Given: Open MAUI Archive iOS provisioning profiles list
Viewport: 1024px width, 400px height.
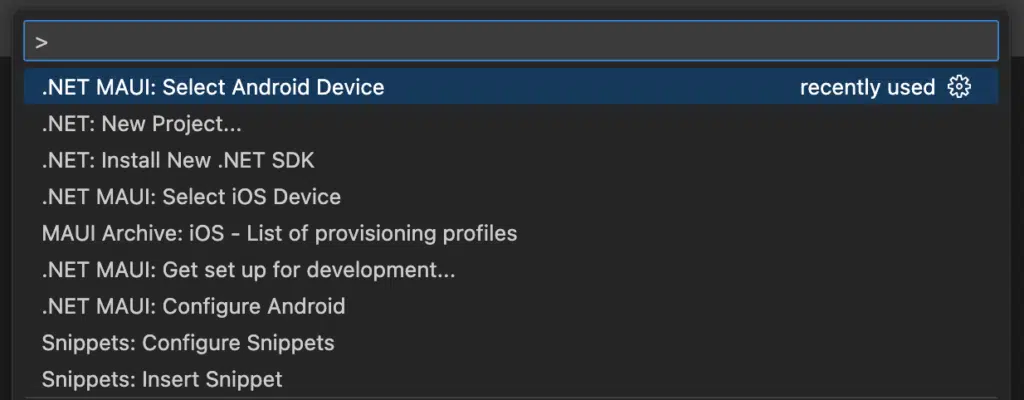Looking at the screenshot, I should pos(279,233).
